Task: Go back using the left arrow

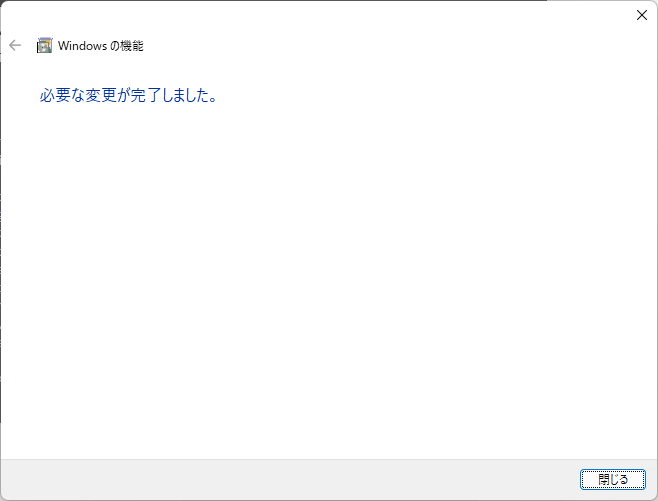Action: 15,45
